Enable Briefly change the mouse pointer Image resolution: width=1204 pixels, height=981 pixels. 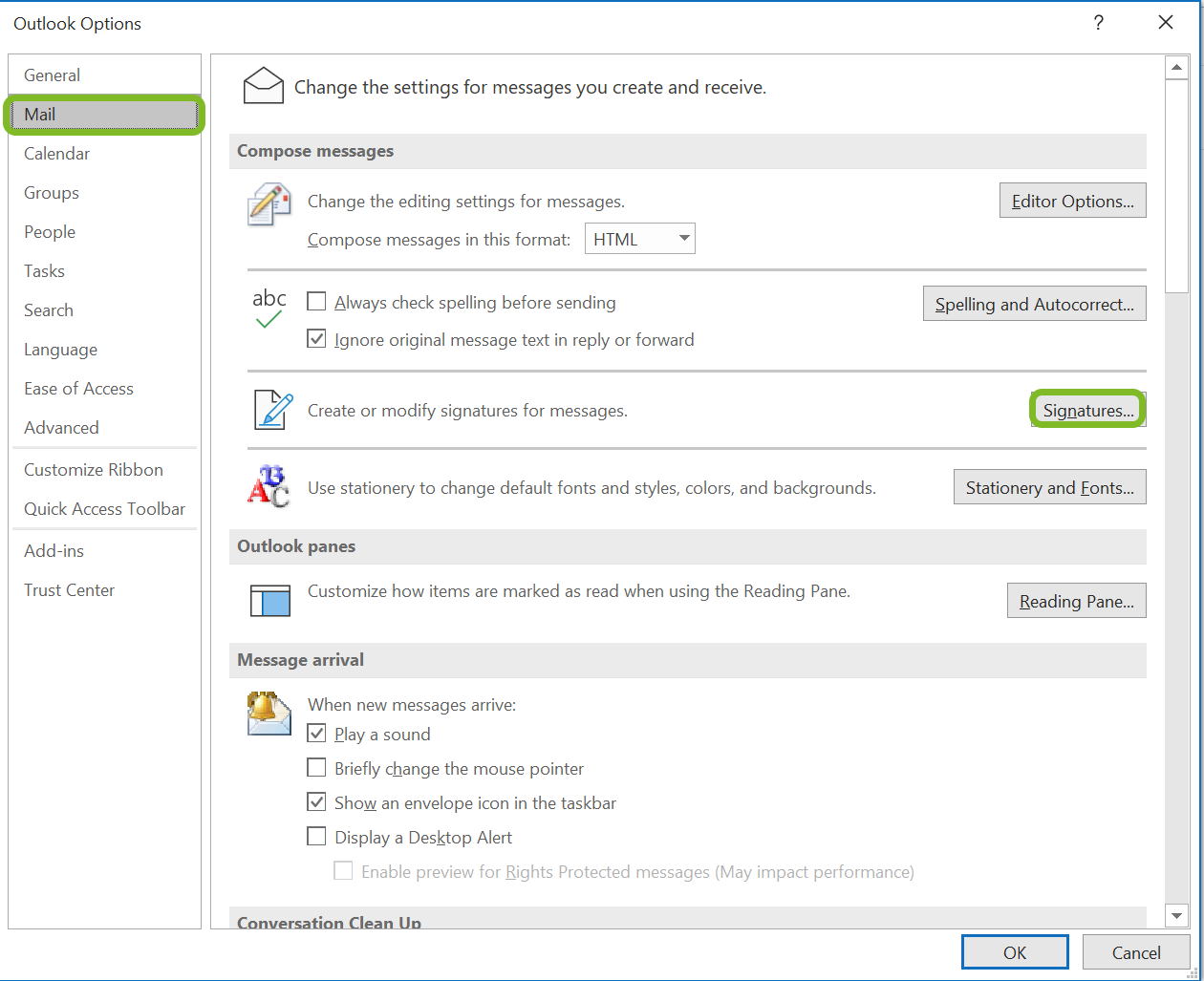coord(316,768)
